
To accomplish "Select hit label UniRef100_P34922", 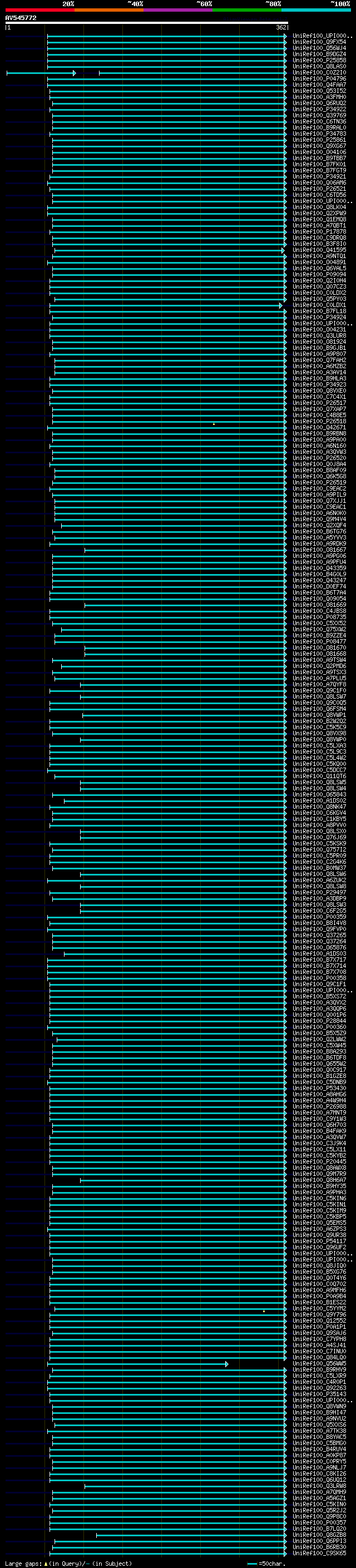I will pos(319,109).
